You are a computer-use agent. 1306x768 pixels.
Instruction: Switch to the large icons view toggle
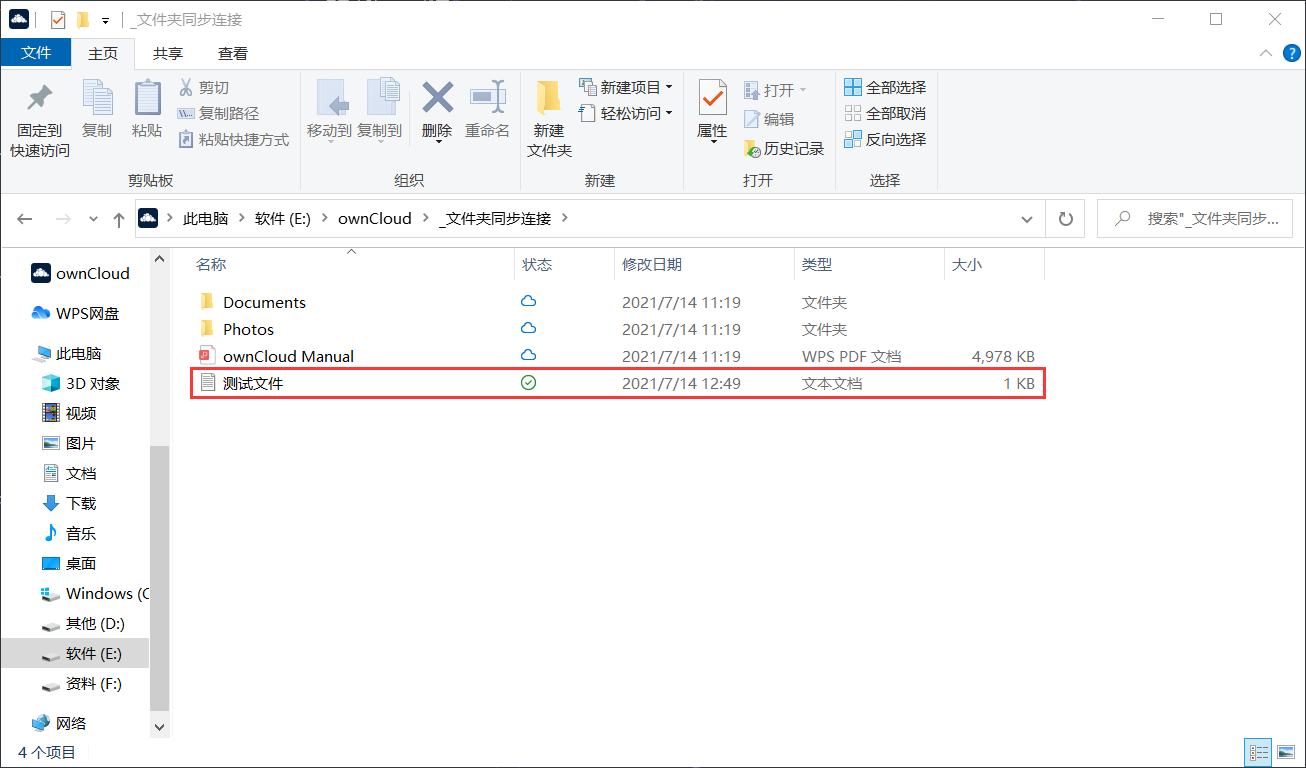coord(1286,752)
